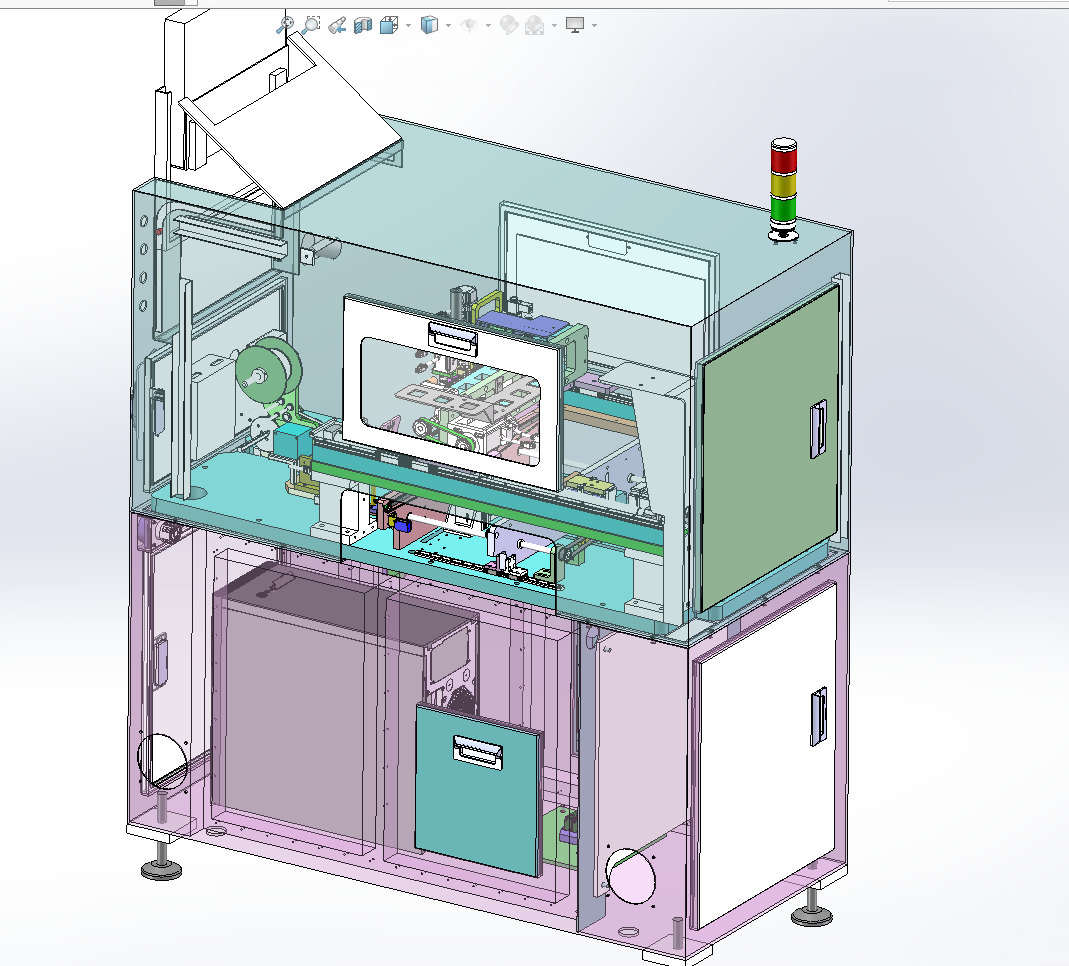Select the handle on the green side door
Viewport: 1069px width, 966px height.
818,428
